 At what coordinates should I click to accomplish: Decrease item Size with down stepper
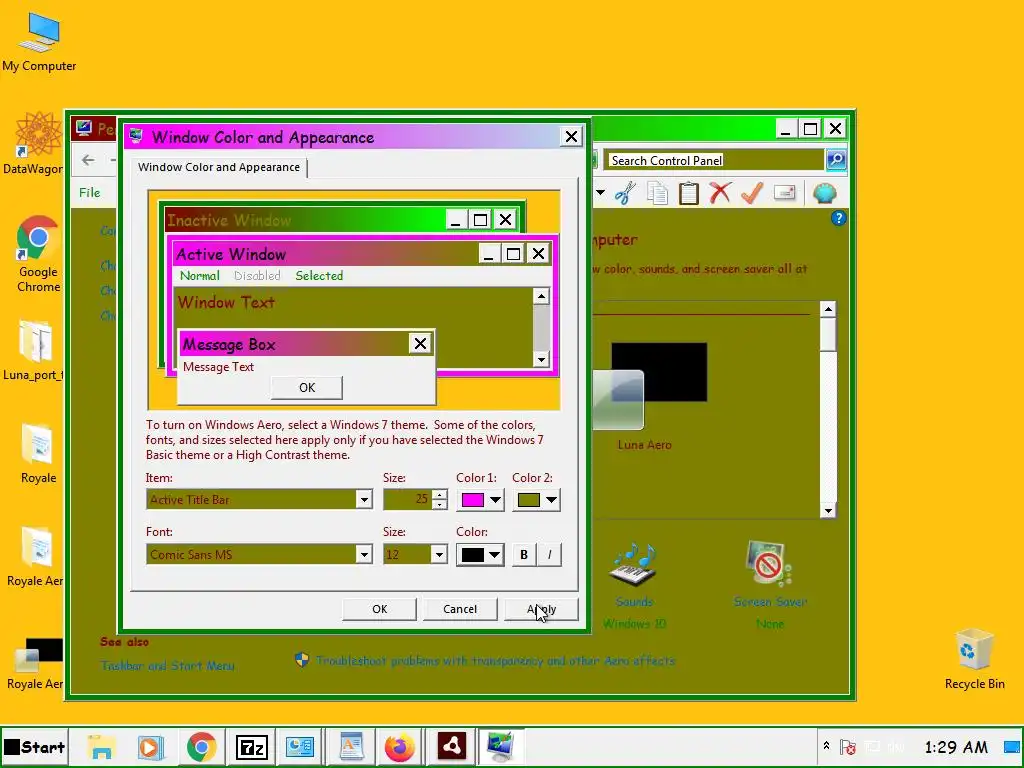tap(440, 505)
